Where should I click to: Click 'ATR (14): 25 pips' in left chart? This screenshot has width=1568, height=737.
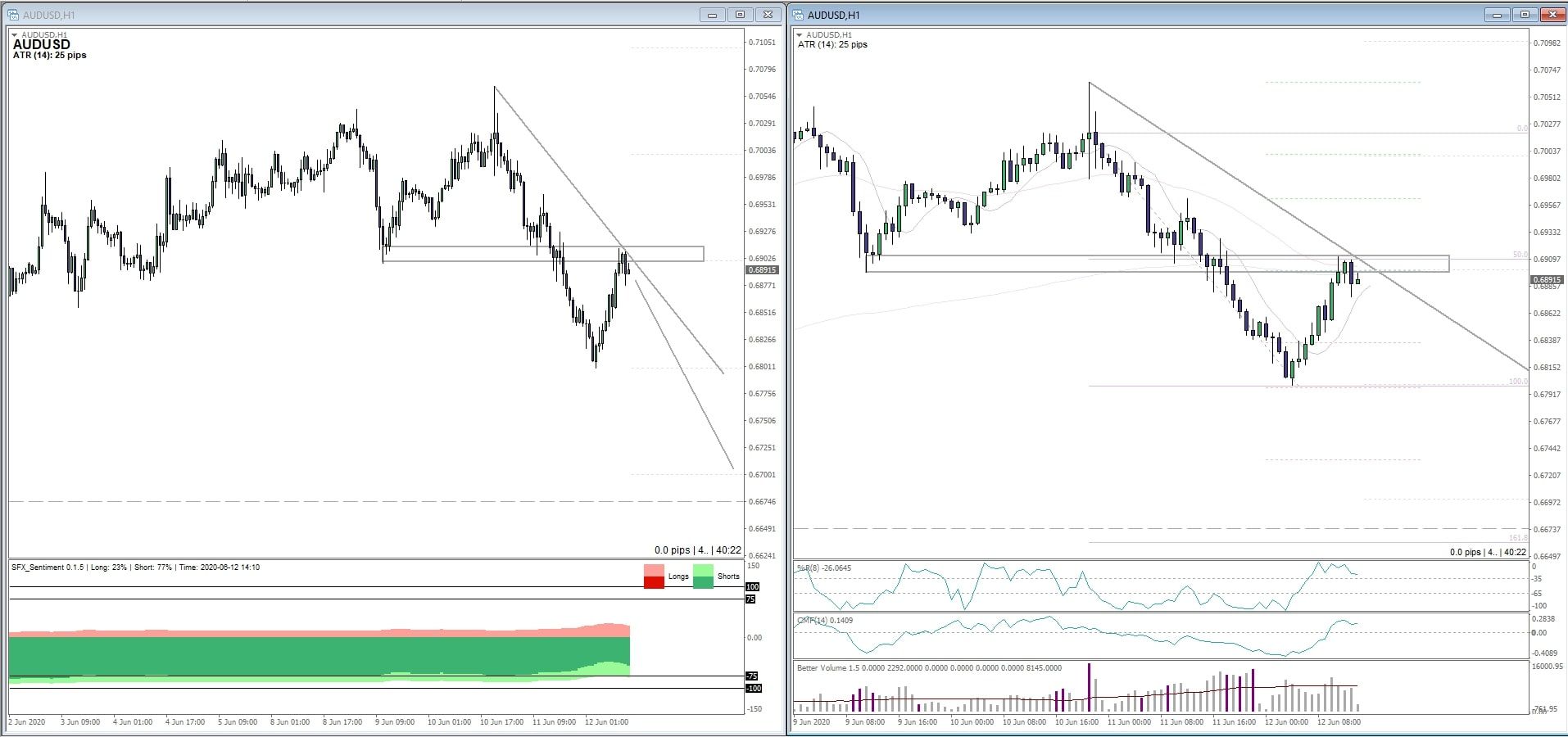click(49, 56)
